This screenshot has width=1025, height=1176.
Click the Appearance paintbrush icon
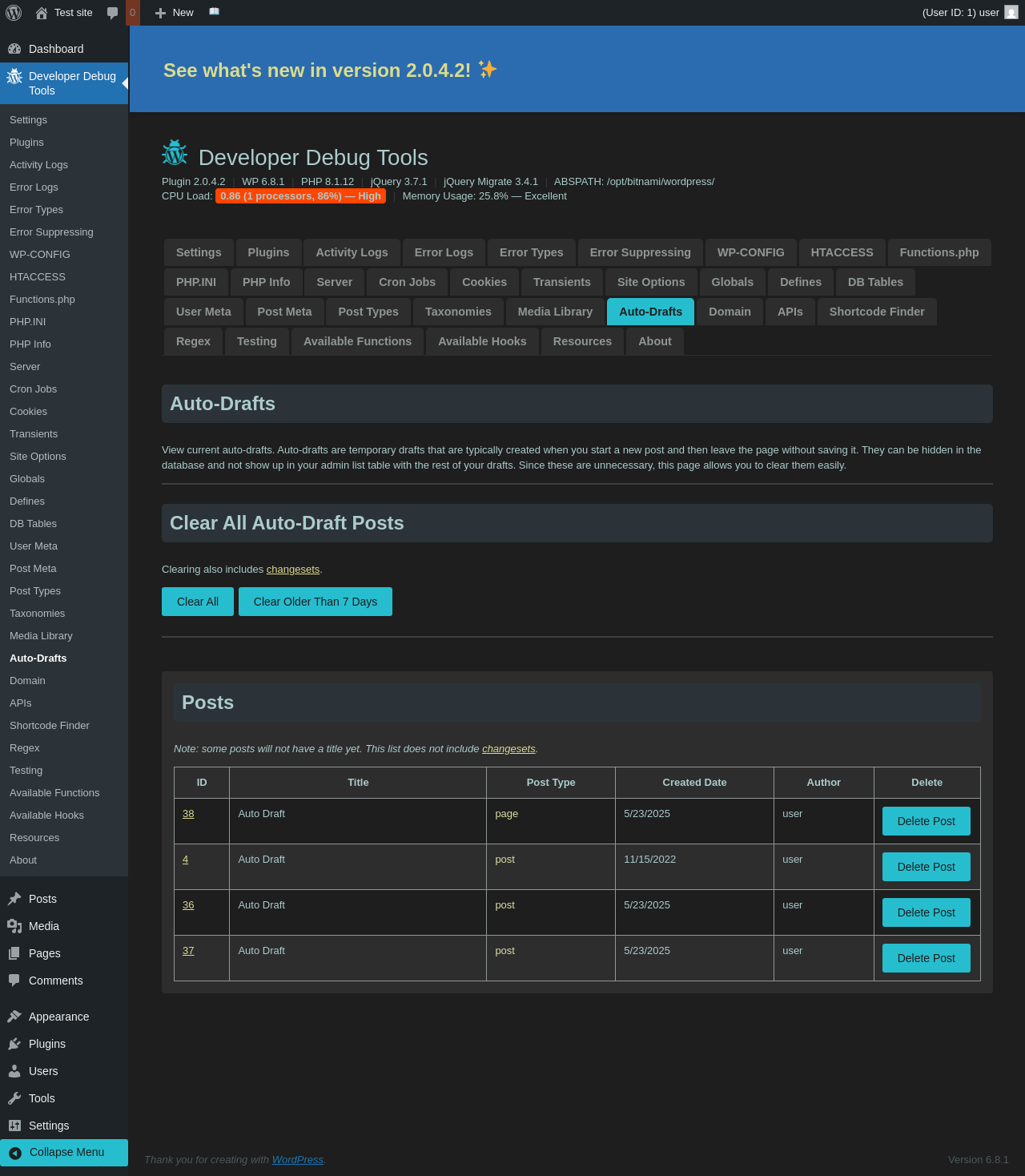pyautogui.click(x=14, y=1017)
